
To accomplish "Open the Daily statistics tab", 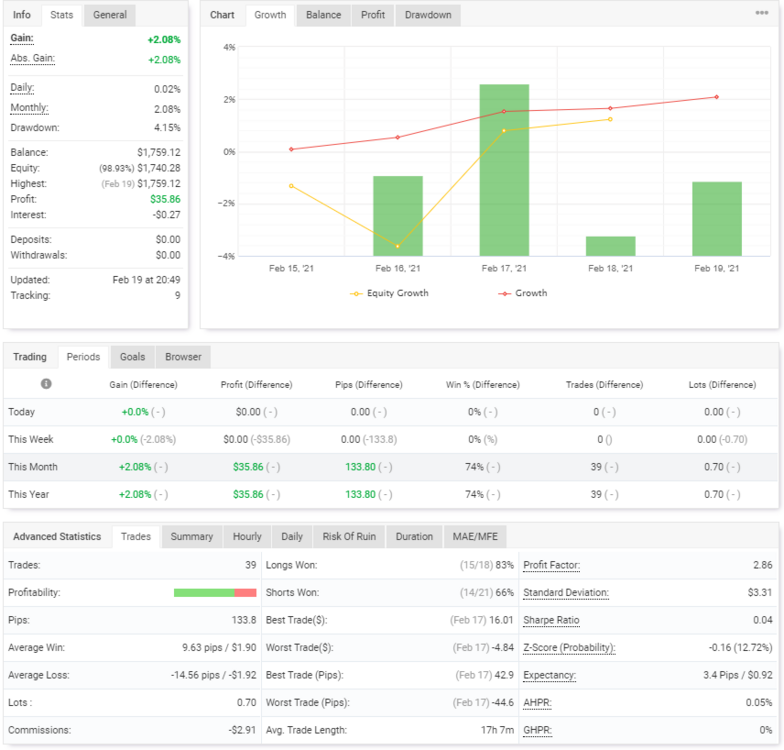I will (292, 536).
